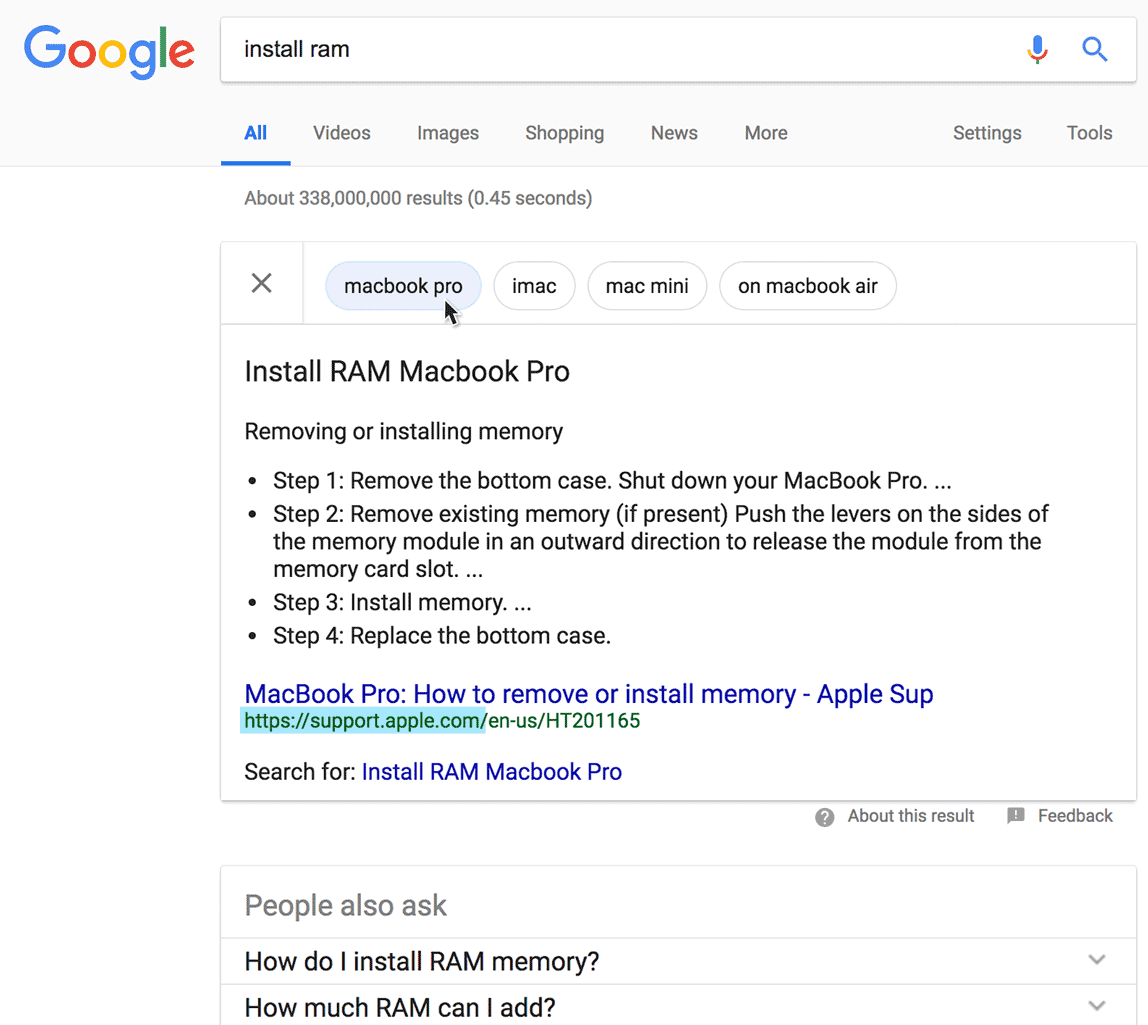1148x1025 pixels.
Task: Click "Install RAM Macbook Pro" search link
Action: [491, 772]
